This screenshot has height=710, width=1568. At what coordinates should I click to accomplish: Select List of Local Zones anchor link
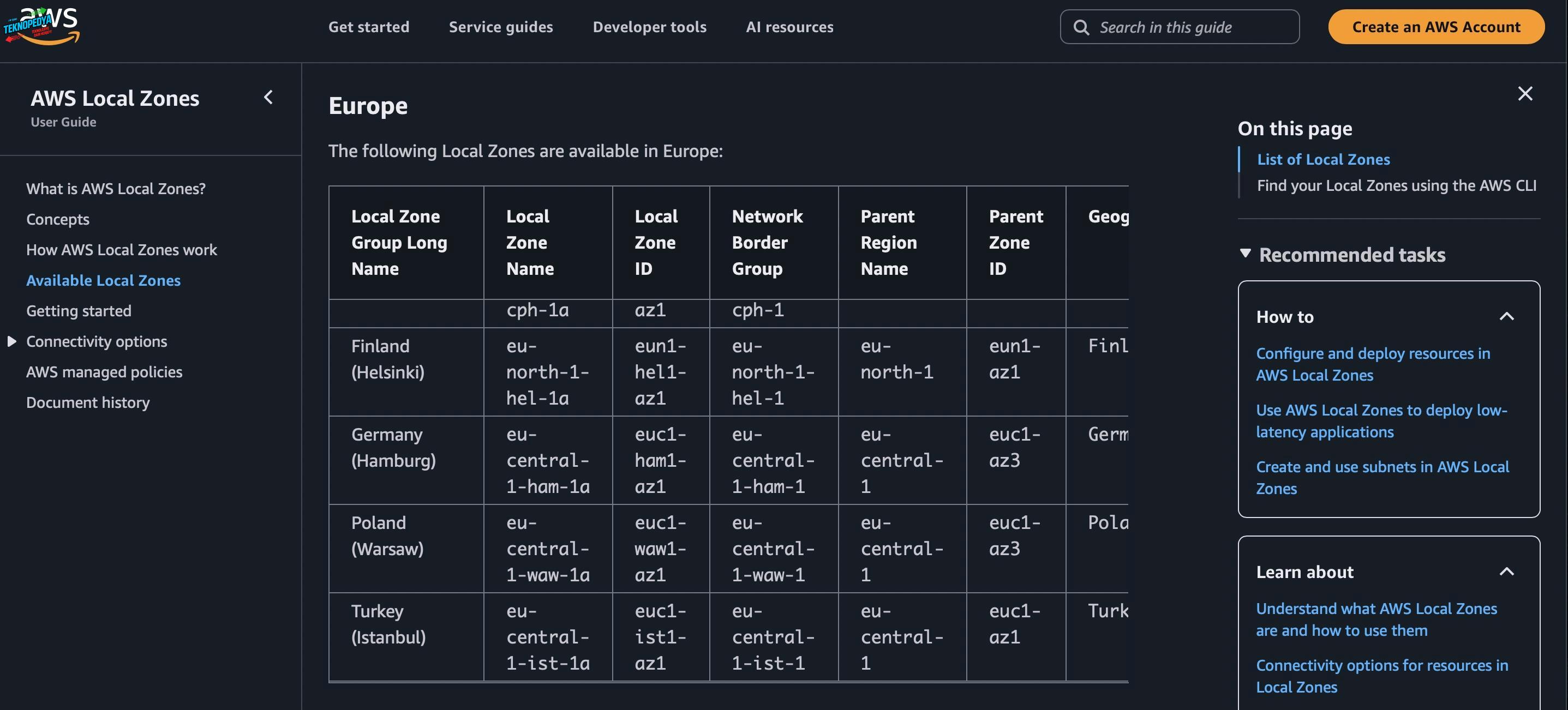pos(1323,159)
